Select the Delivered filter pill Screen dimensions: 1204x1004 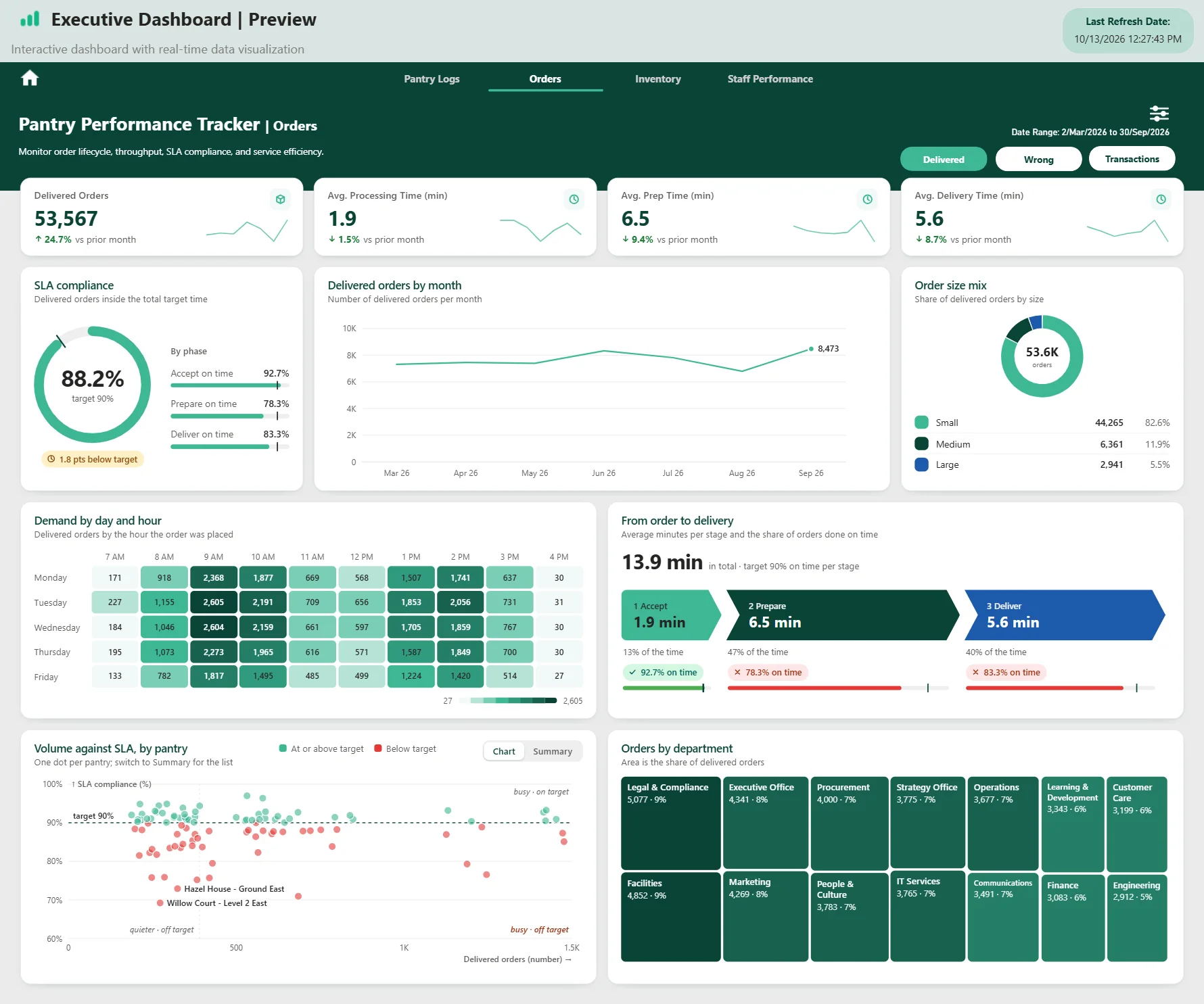(944, 160)
